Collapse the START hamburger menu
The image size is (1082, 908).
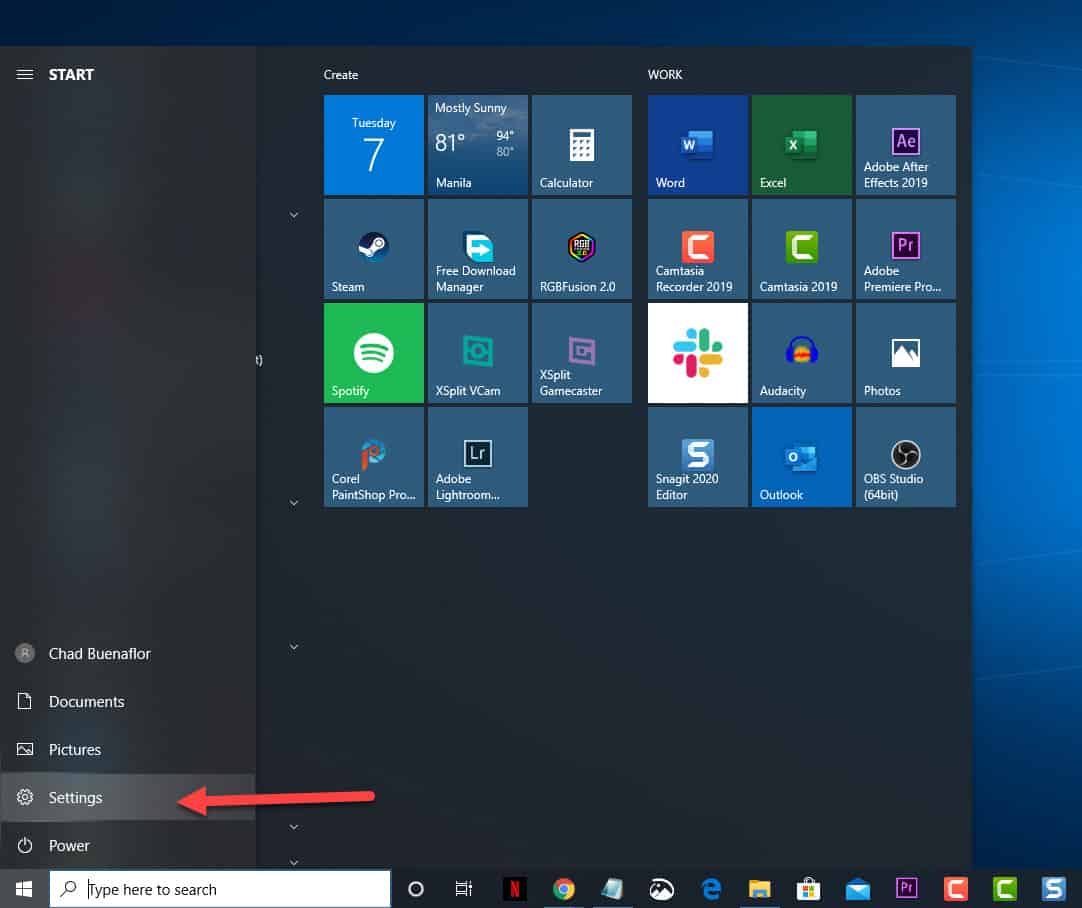click(25, 74)
